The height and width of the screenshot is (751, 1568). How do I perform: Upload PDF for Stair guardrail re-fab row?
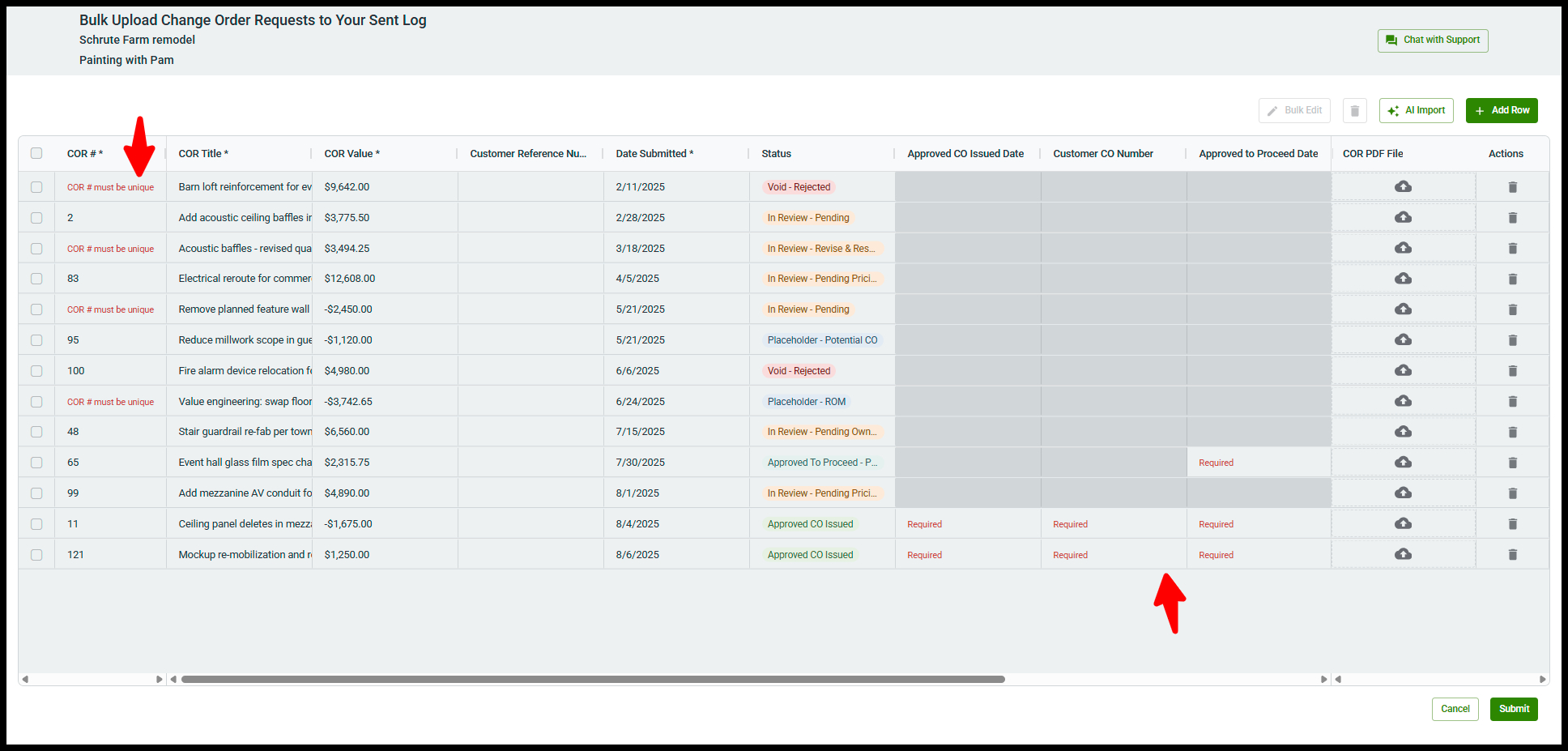point(1403,432)
